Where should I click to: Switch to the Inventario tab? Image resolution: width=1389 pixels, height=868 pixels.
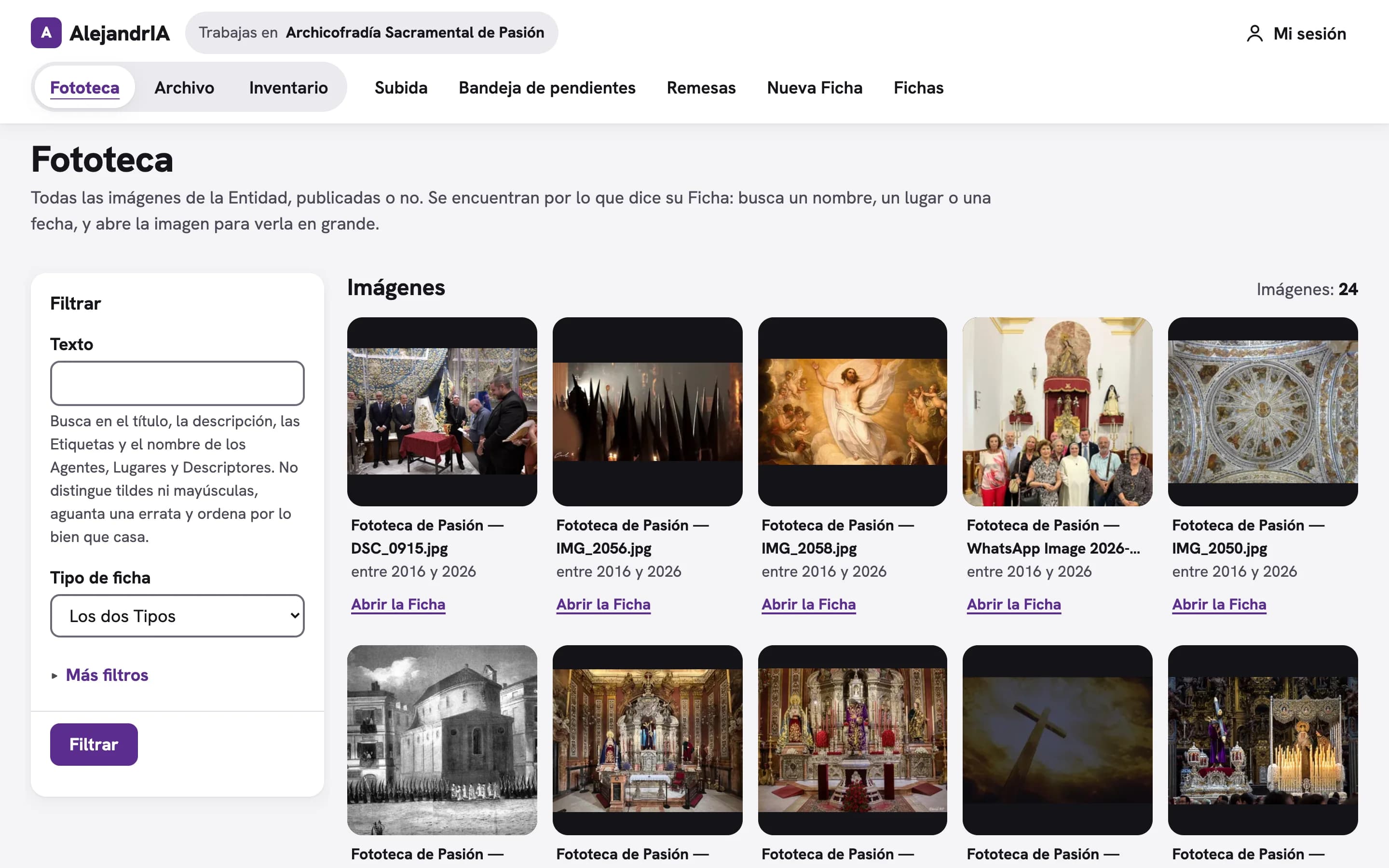click(288, 87)
